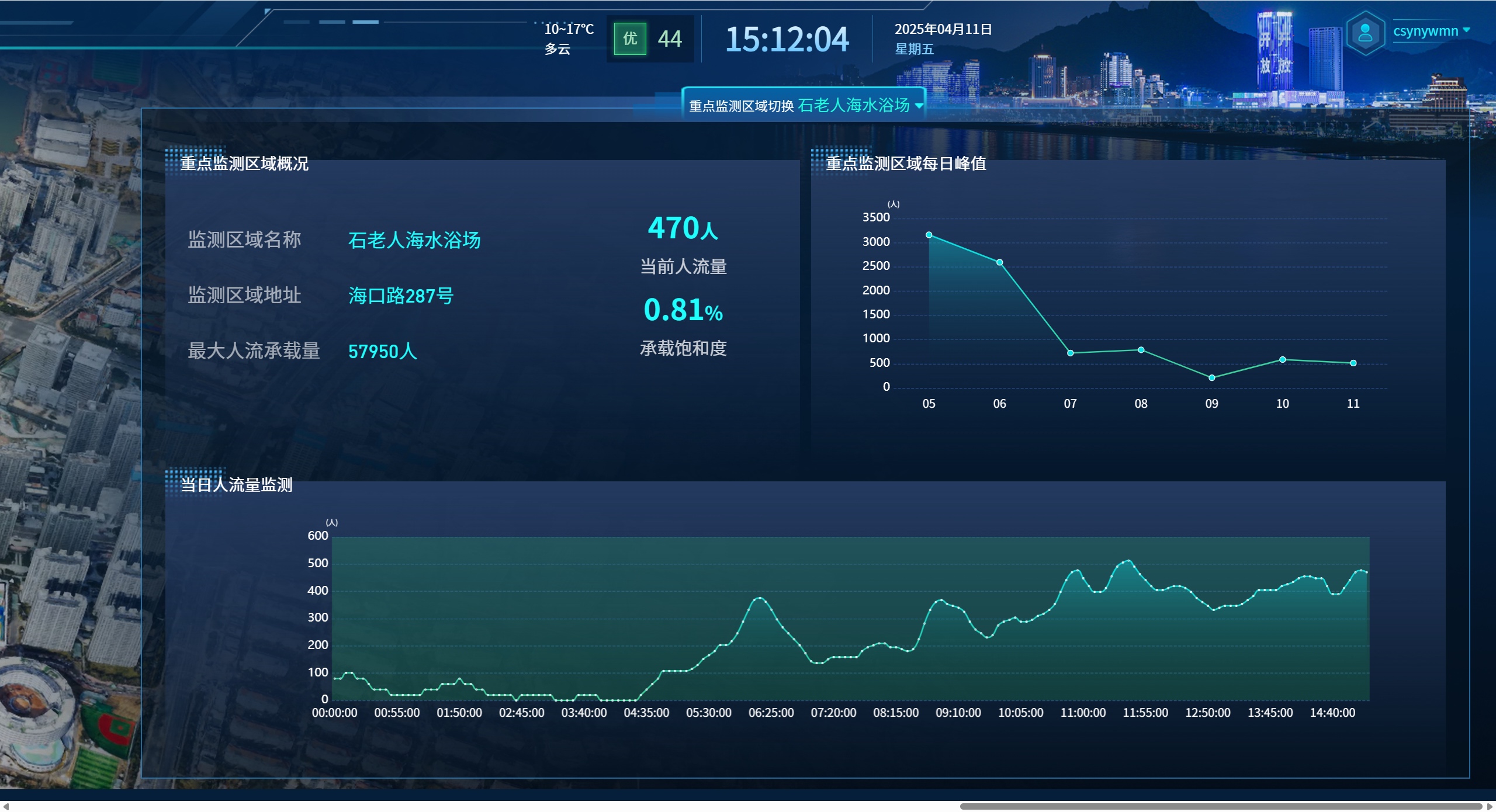Select the day 09 data point on peak chart
The width and height of the screenshot is (1496, 812).
click(x=1211, y=378)
